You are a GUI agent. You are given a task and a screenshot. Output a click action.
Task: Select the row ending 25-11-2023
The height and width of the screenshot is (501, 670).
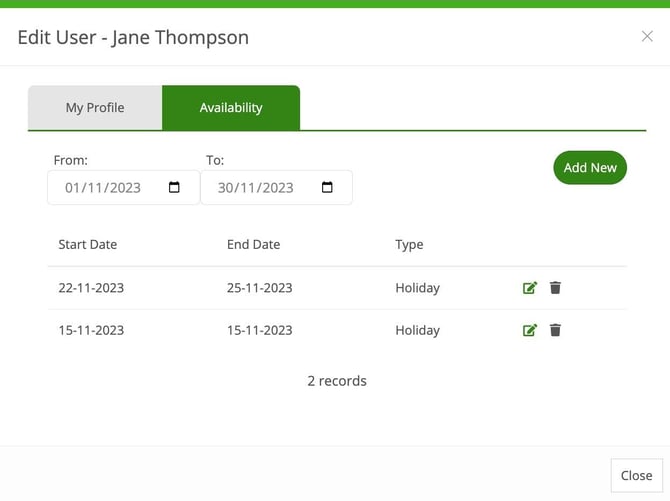tap(259, 288)
